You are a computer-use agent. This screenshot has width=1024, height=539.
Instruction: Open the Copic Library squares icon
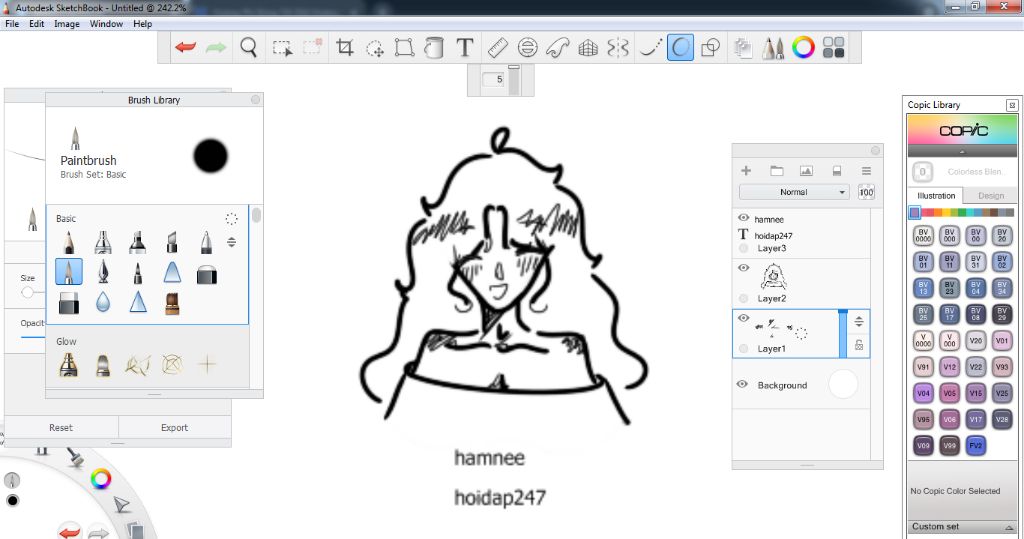point(833,48)
